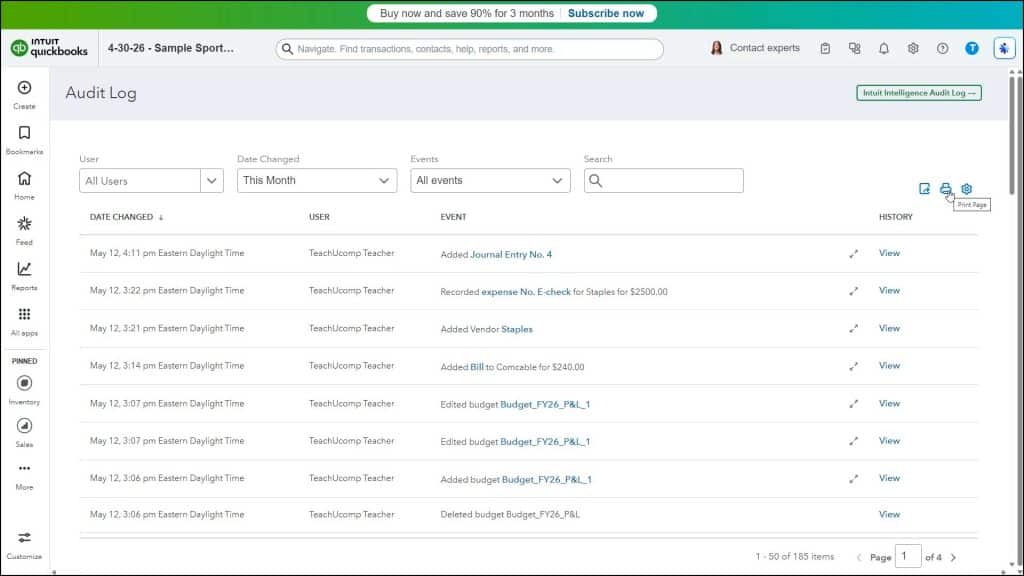Open the Create menu in sidebar

point(24,94)
